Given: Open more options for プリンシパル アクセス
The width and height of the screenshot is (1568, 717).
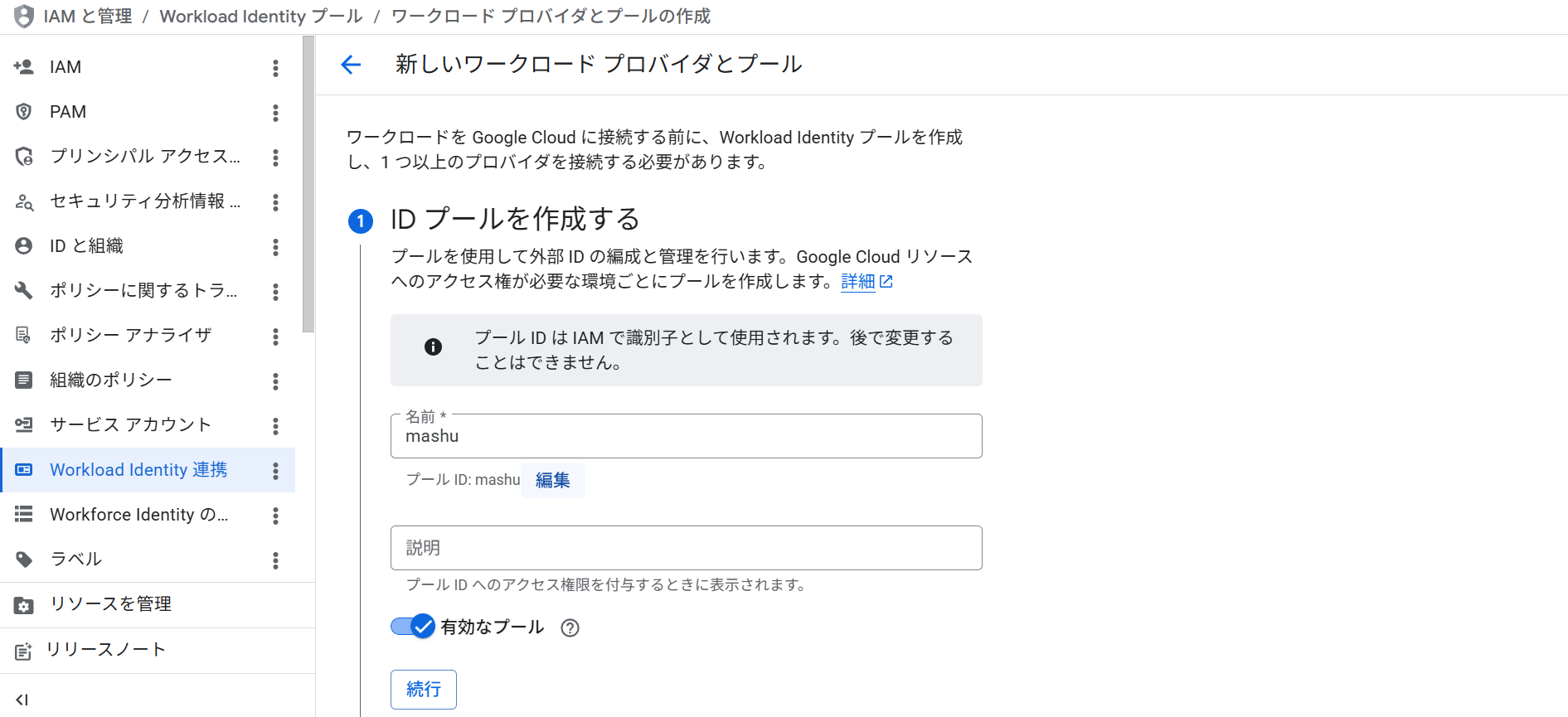Looking at the screenshot, I should click(x=276, y=157).
